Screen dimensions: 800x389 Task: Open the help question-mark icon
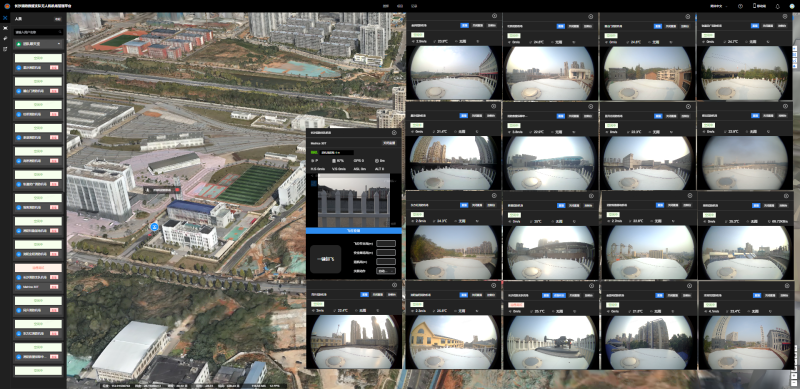tap(740, 6)
